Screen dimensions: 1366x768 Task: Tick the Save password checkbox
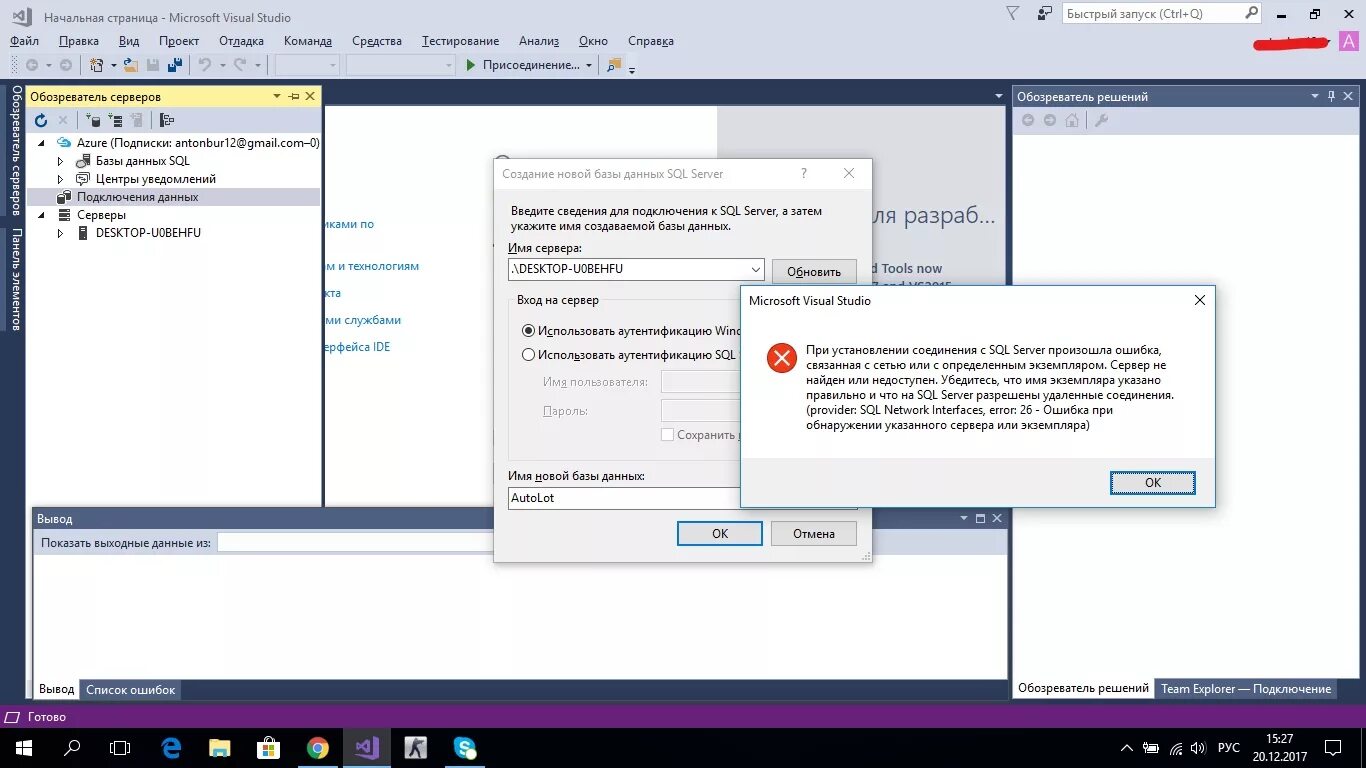(x=667, y=435)
